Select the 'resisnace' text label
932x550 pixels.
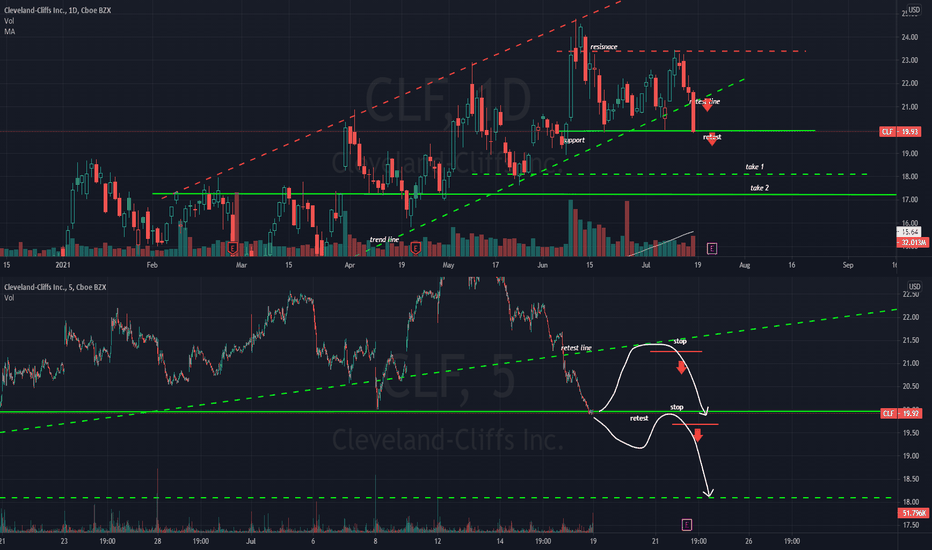603,47
